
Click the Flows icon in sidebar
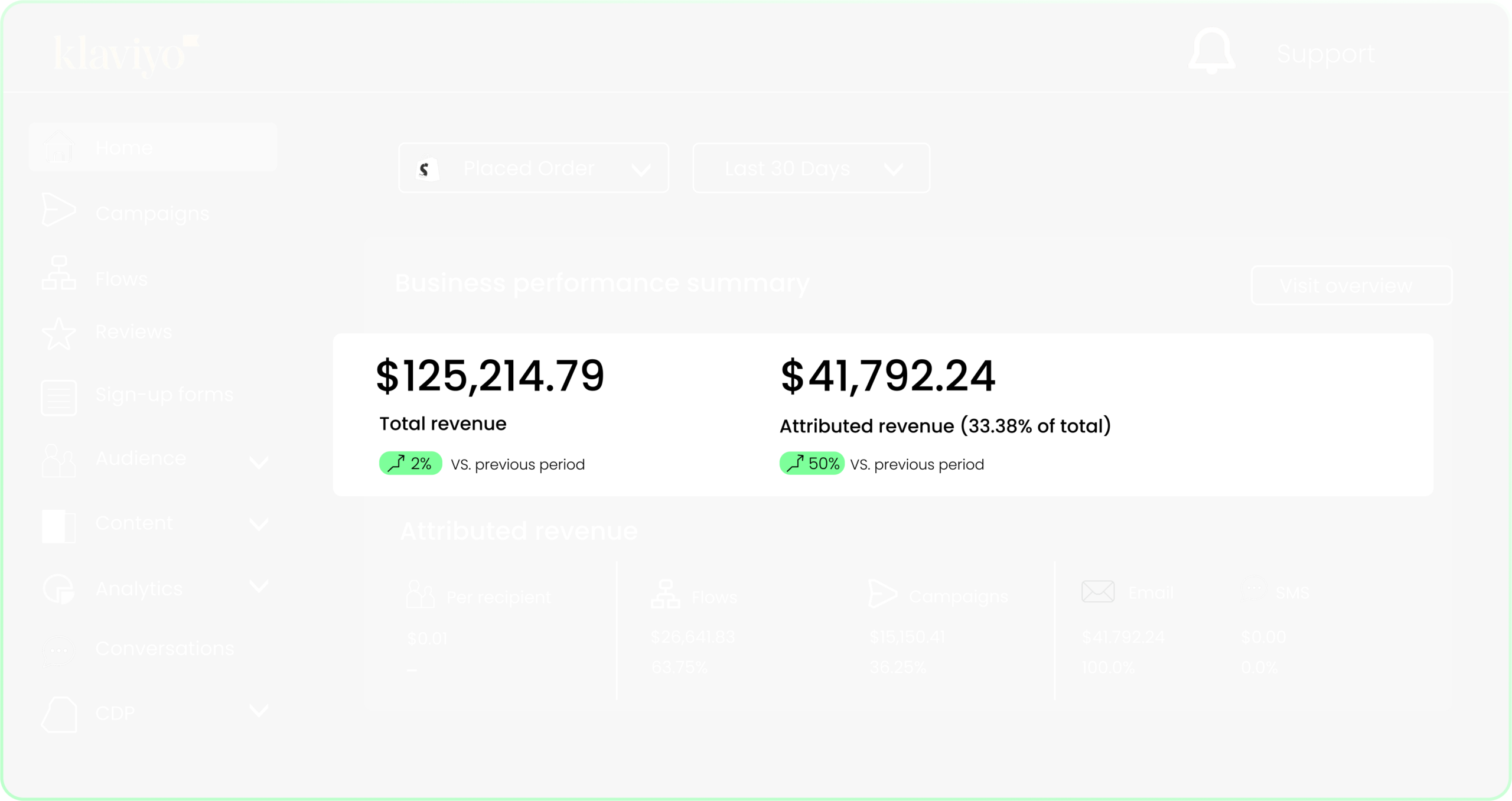tap(57, 278)
